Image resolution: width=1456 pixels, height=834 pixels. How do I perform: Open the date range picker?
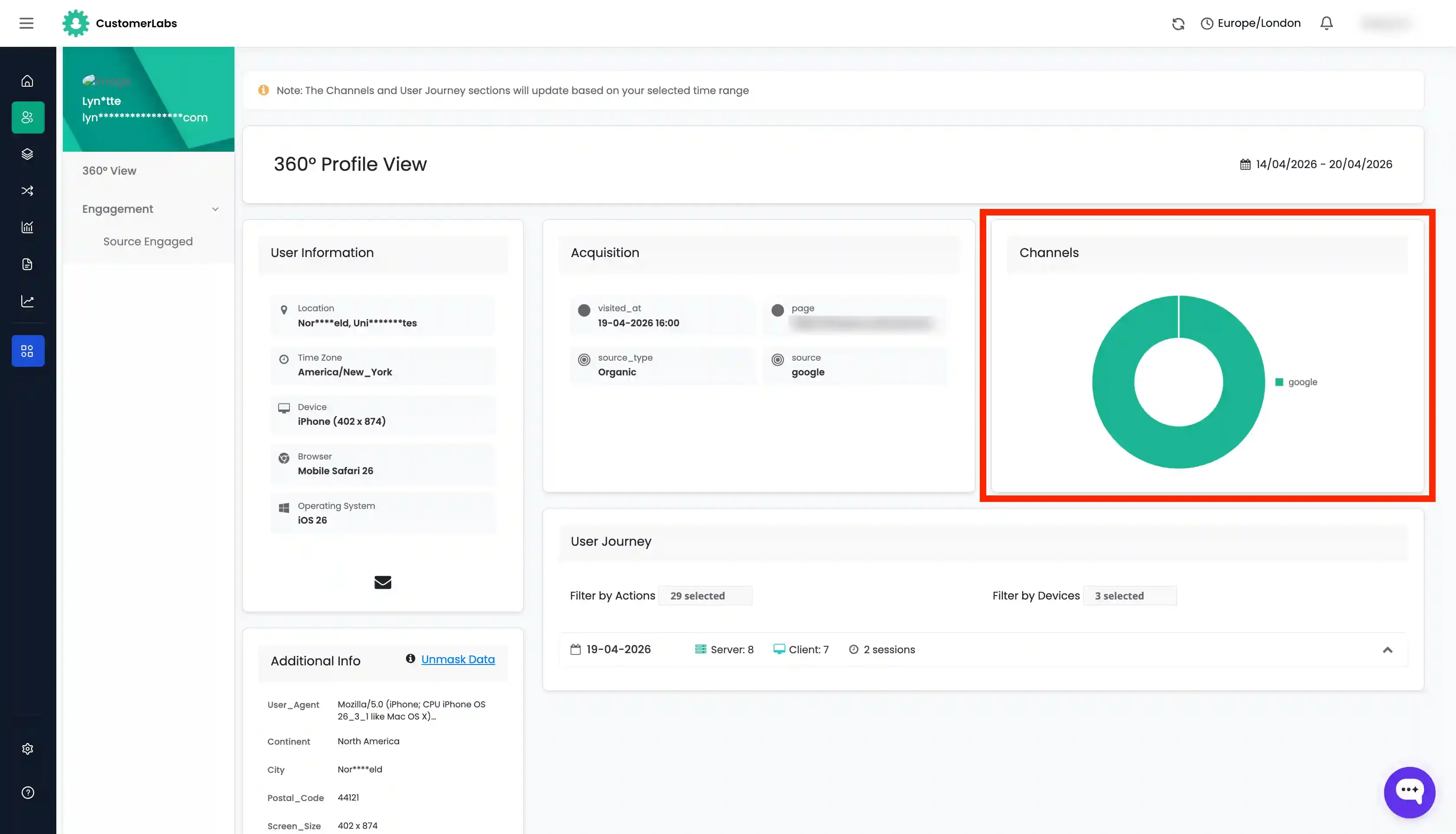[x=1316, y=164]
